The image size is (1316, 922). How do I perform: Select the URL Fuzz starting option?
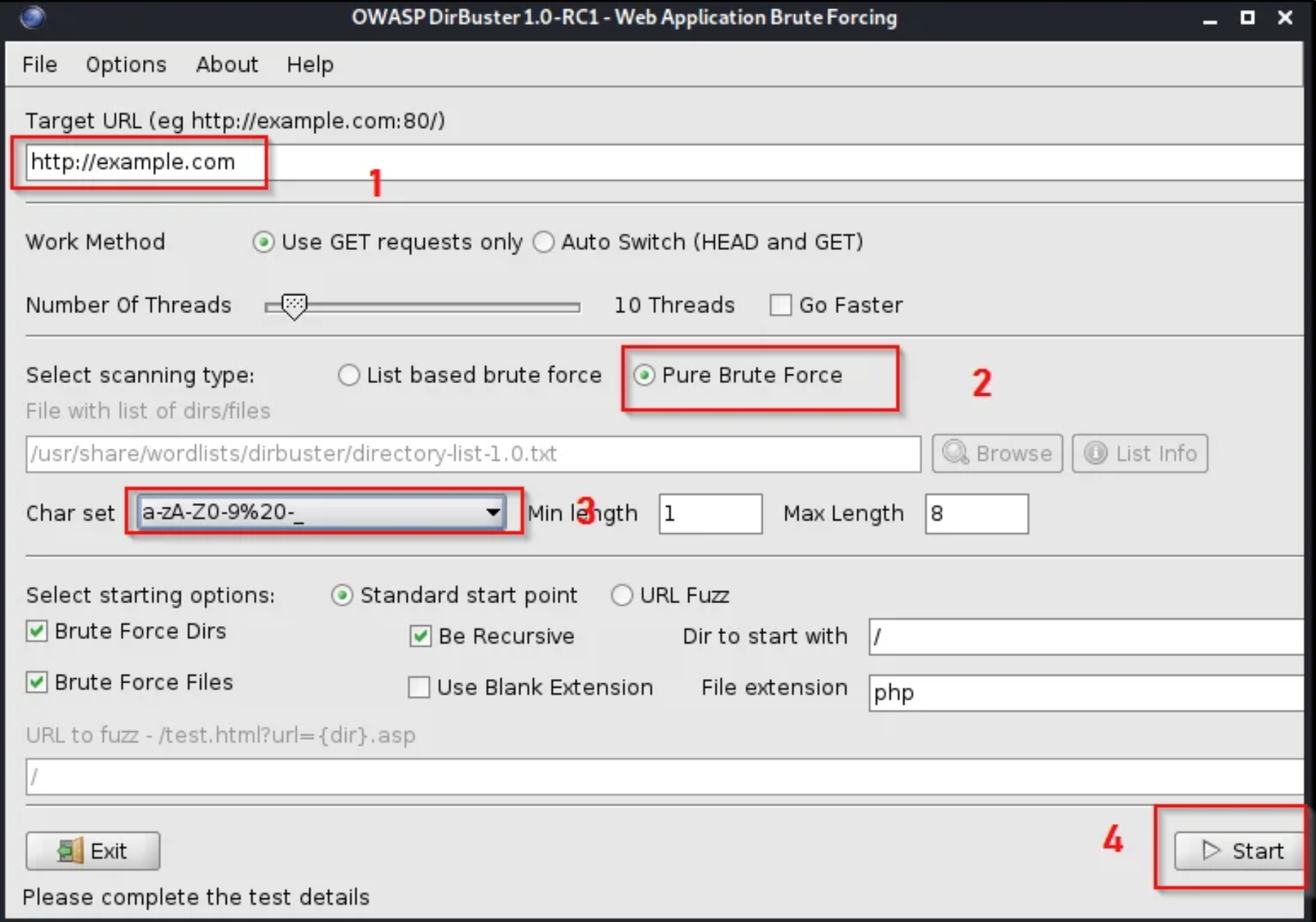(622, 595)
